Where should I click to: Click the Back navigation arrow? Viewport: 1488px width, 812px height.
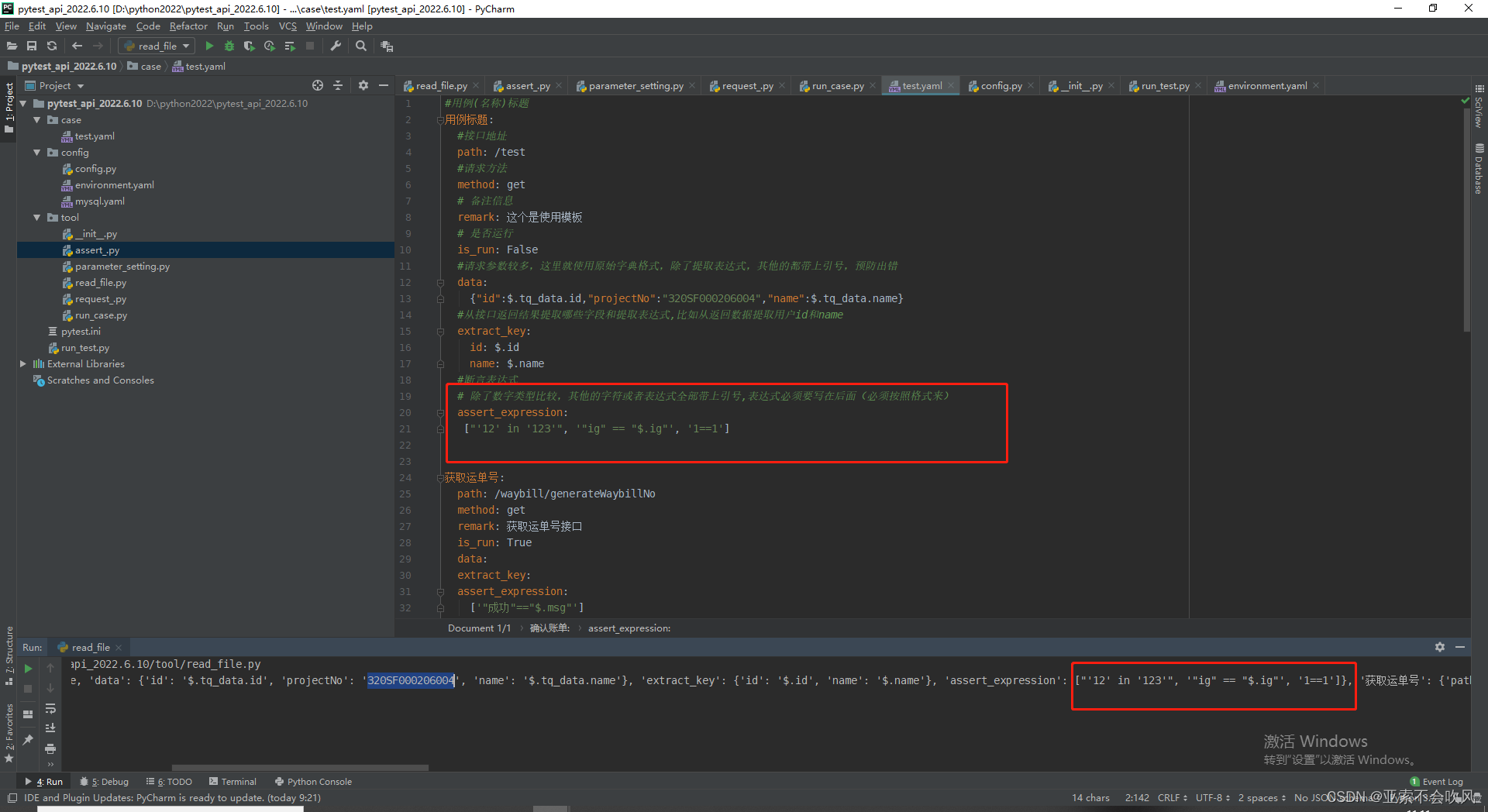point(77,46)
